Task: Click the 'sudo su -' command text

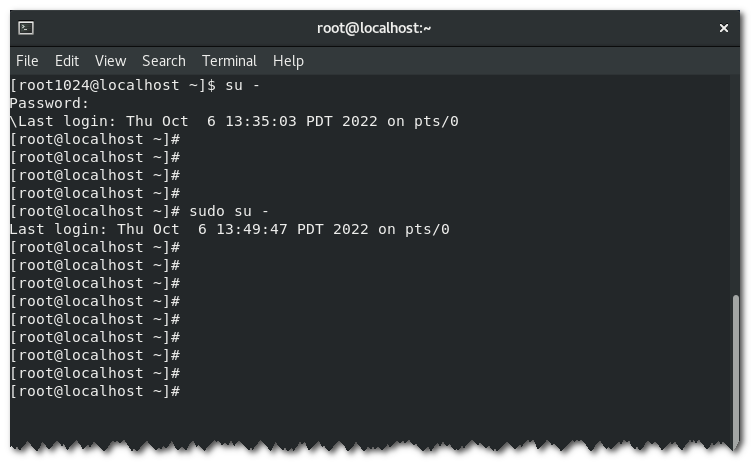Action: (229, 211)
